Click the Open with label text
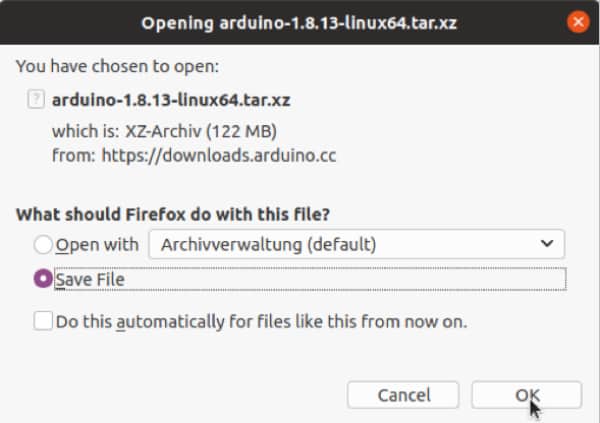The width and height of the screenshot is (600, 423). click(x=97, y=245)
